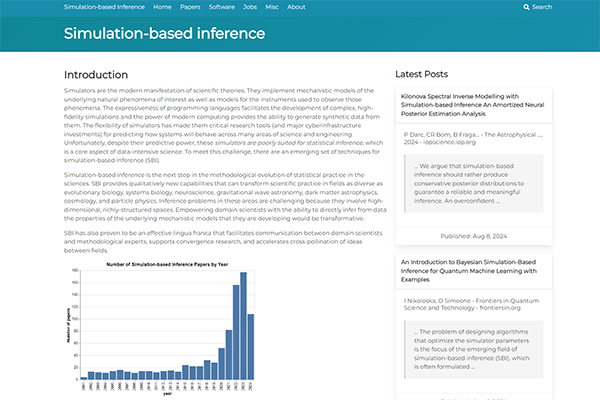
Task: Select the Jobs menu item
Action: (250, 7)
